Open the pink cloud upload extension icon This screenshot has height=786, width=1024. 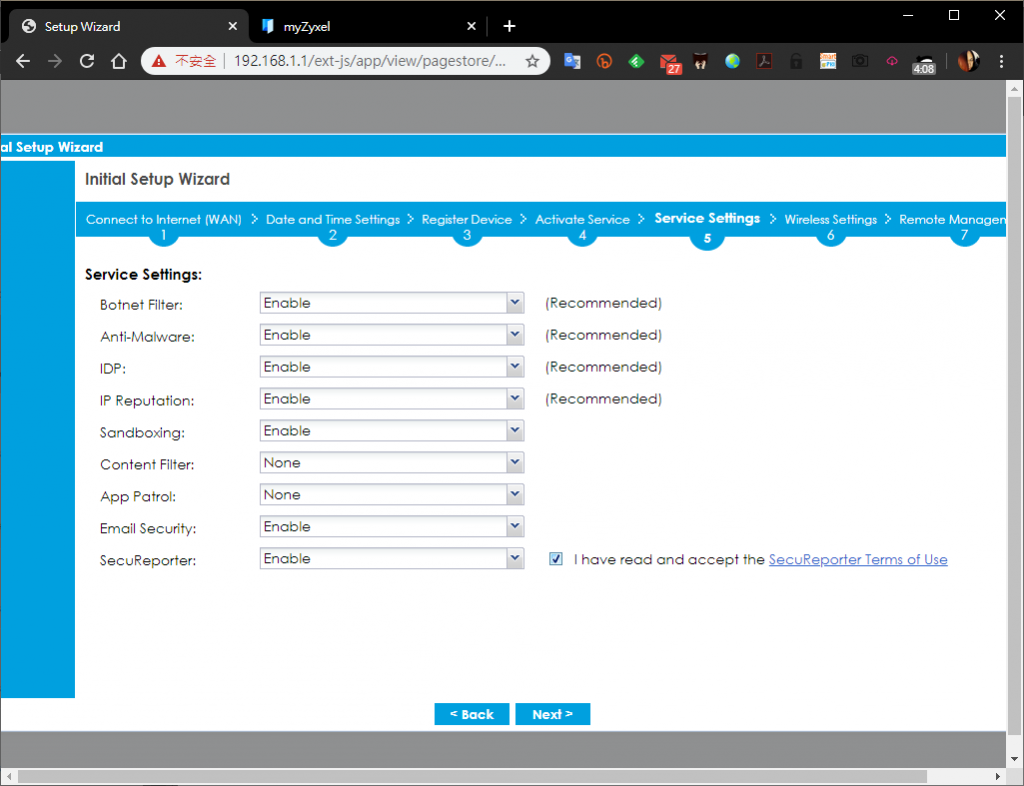coord(891,61)
